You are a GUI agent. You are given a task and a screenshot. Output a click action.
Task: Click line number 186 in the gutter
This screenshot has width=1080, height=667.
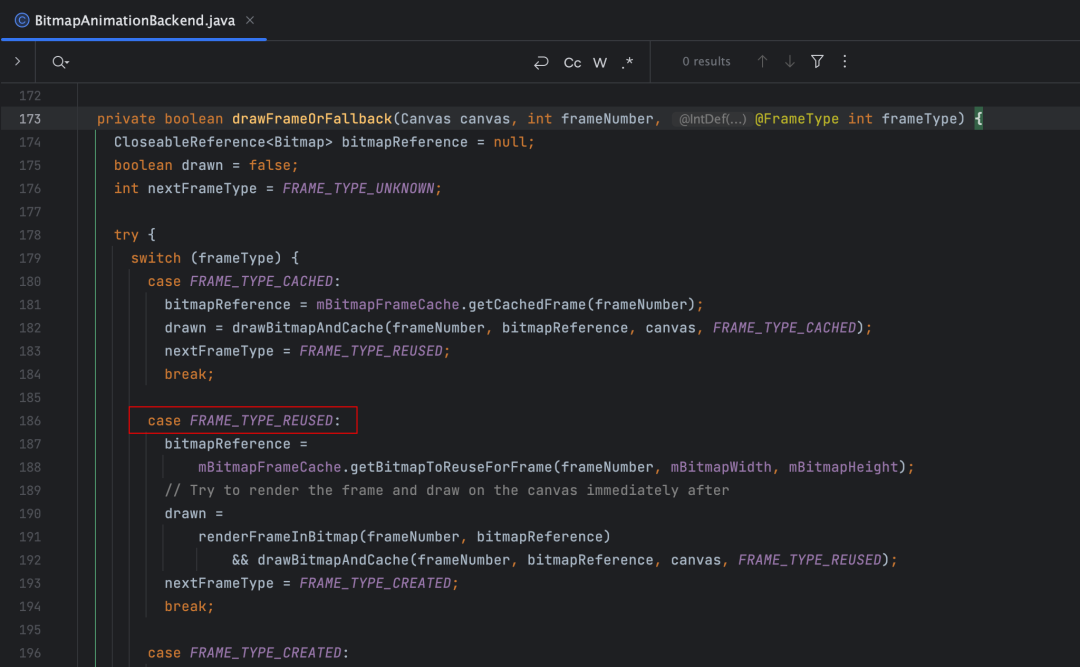click(x=30, y=420)
